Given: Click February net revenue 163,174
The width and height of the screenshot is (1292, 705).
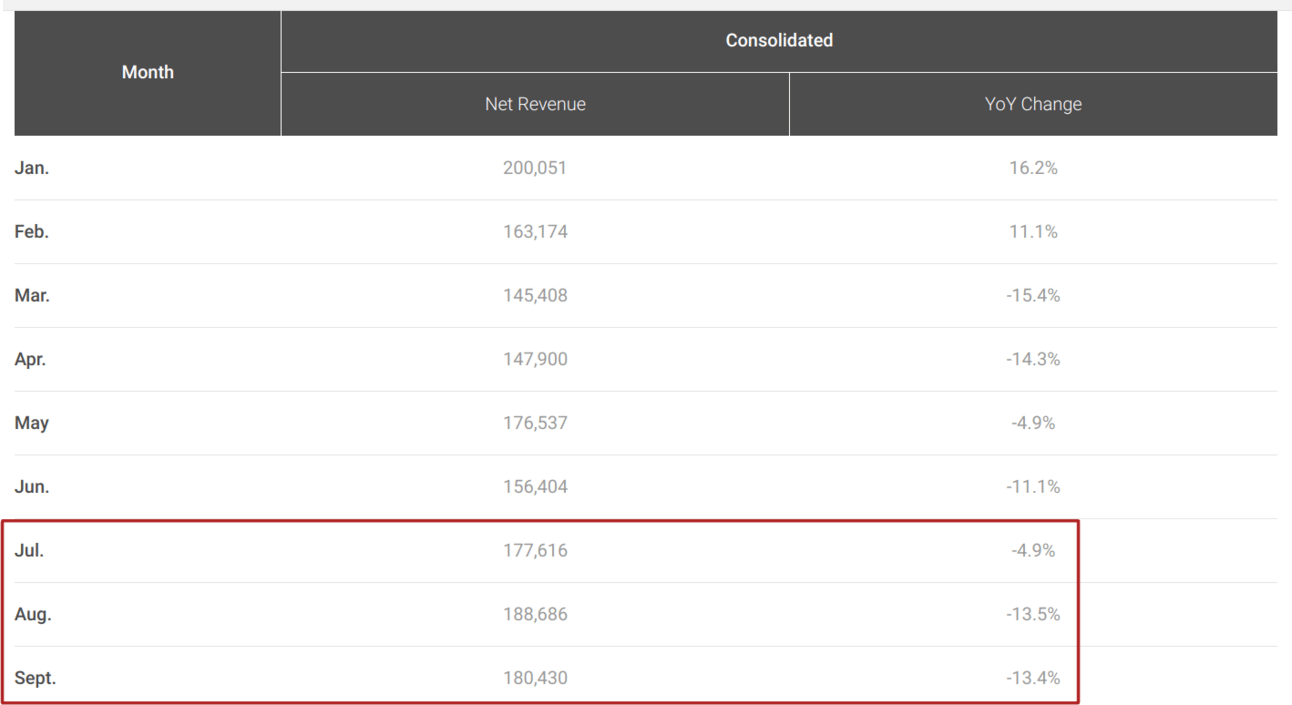Looking at the screenshot, I should (535, 232).
